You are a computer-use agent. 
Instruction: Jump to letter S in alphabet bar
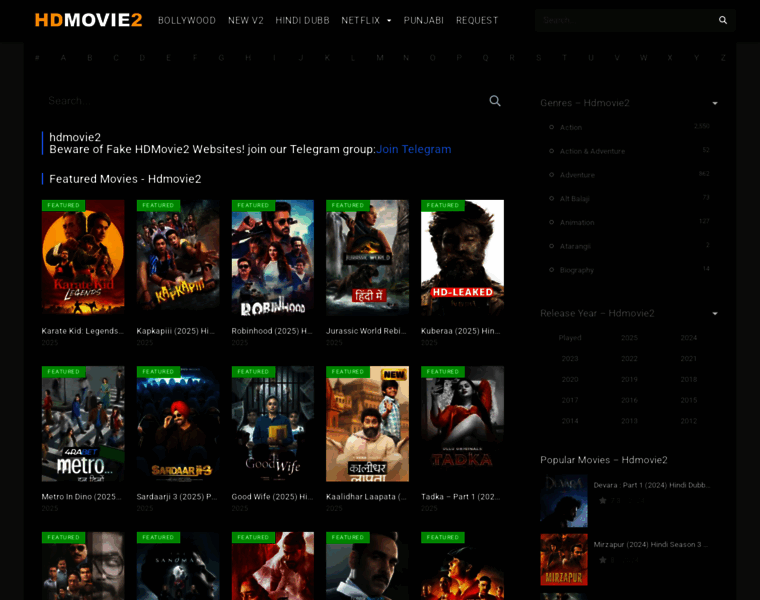coord(538,58)
